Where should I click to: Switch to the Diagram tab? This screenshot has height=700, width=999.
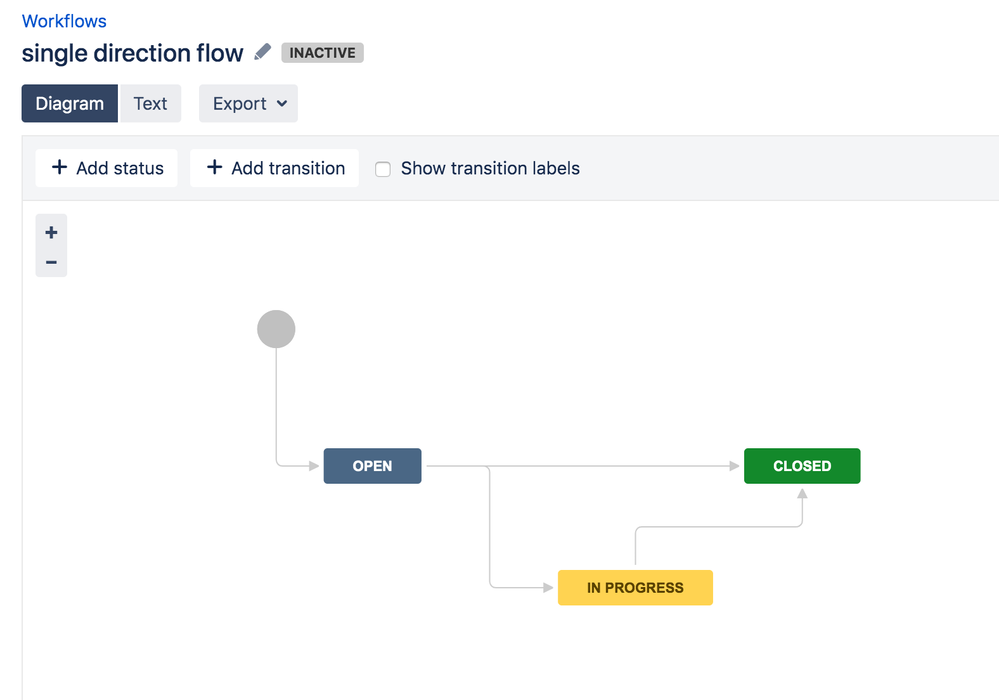[x=69, y=103]
